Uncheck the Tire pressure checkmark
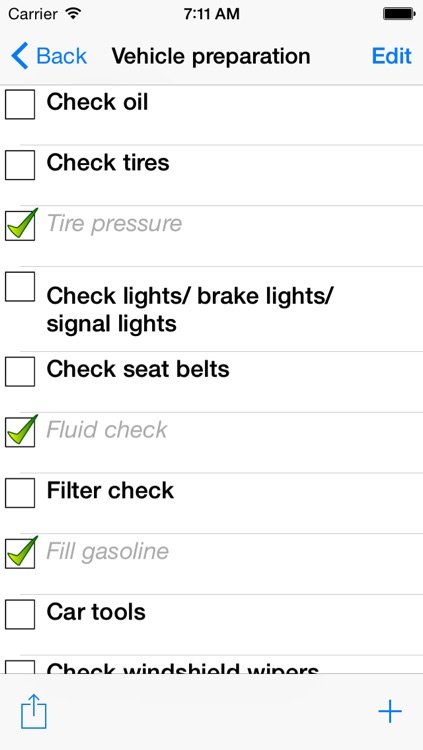This screenshot has width=423, height=750. [x=20, y=224]
